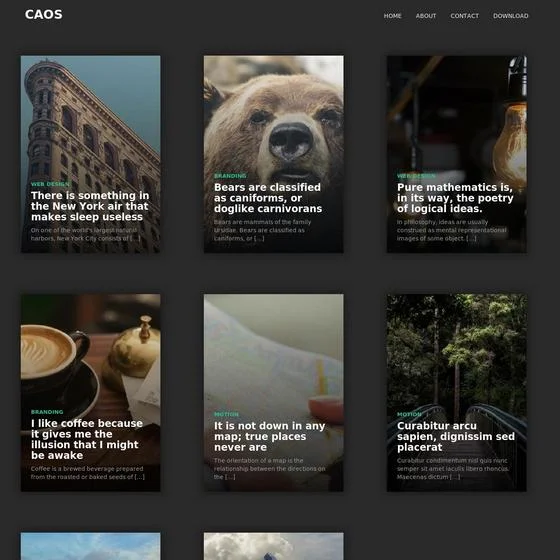Go to the ABOUT page

(426, 16)
